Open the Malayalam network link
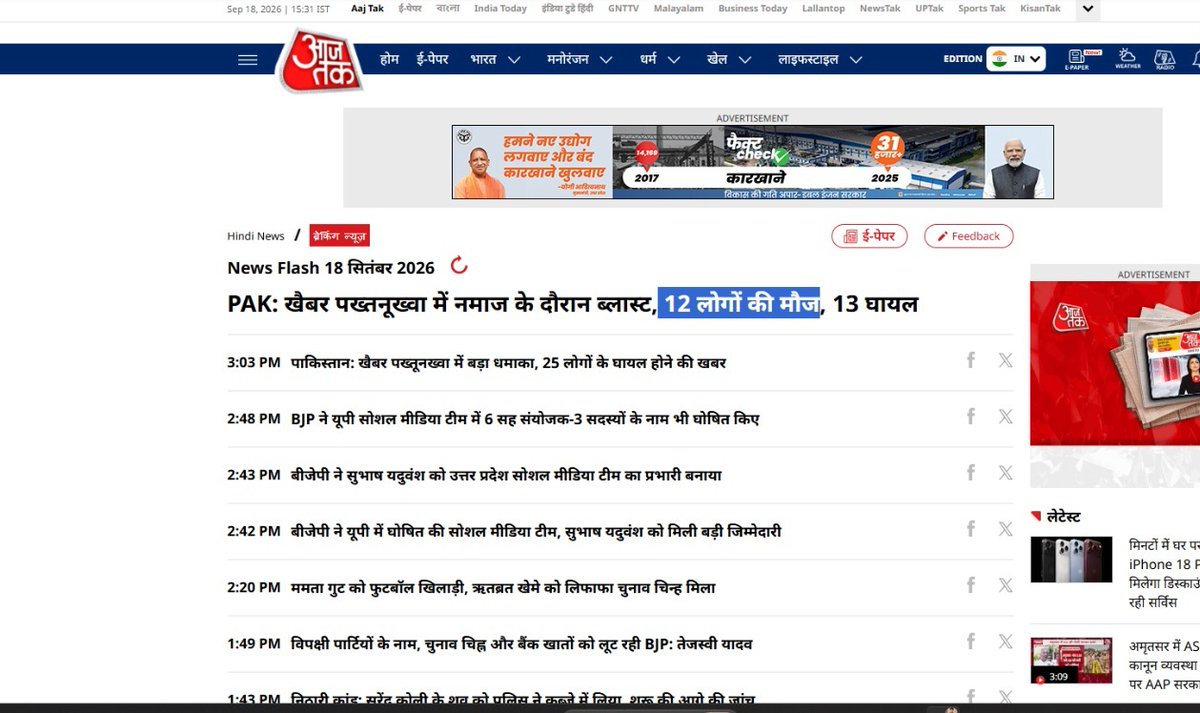Screen dimensions: 1200x713 pos(679,9)
